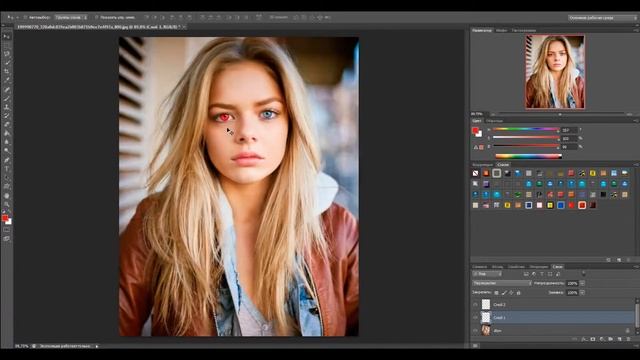This screenshot has height=360, width=640.
Task: Switch to the Коррекция adjustments tab
Action: (x=482, y=164)
